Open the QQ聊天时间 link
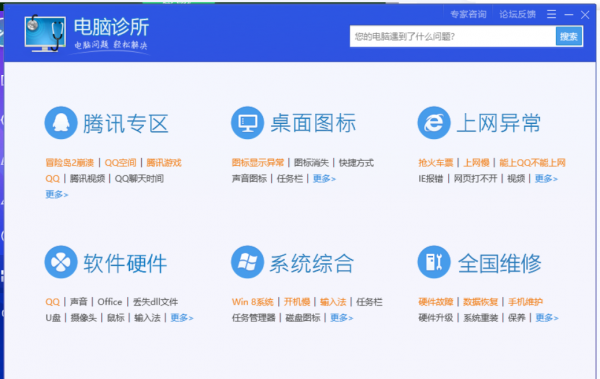This screenshot has height=379, width=600. coord(139,178)
